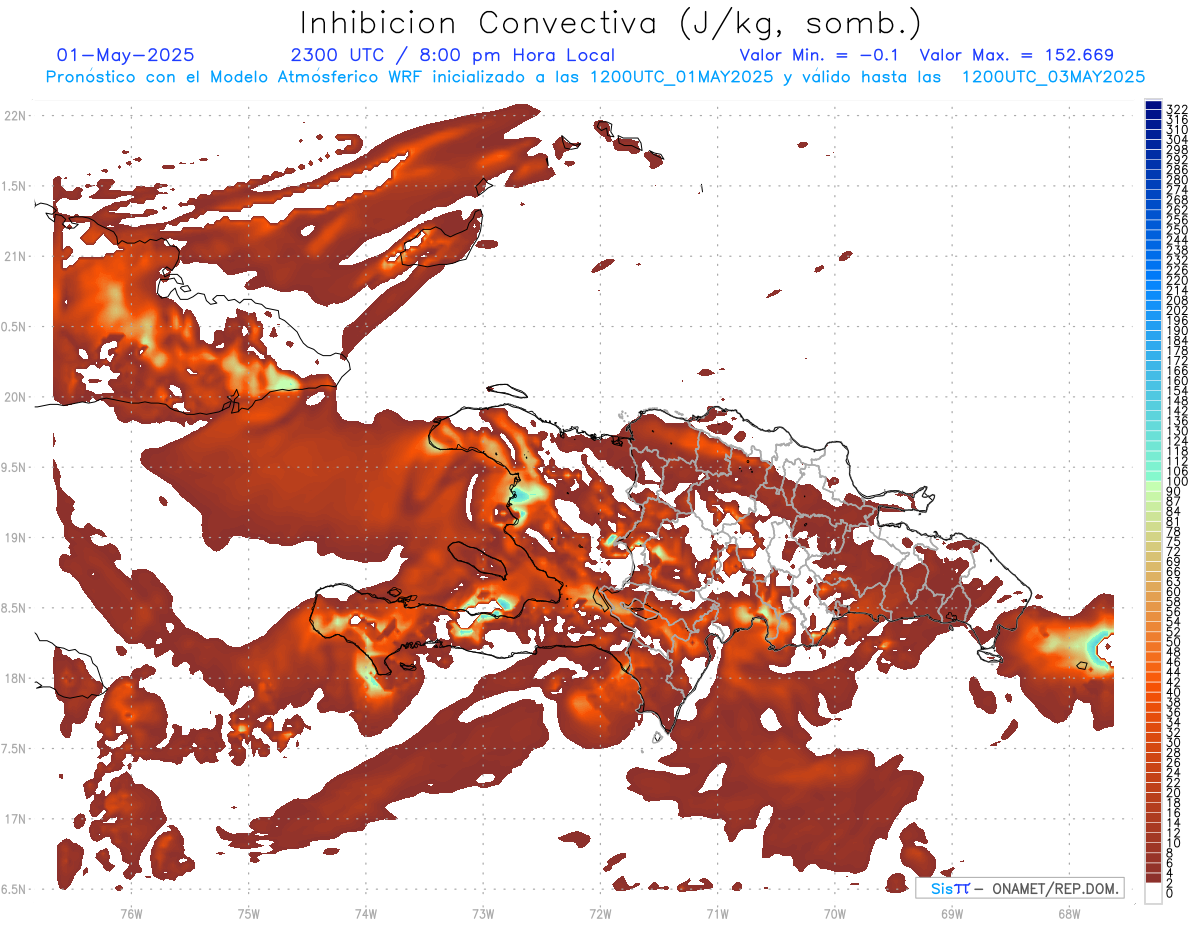Click the '20N' latitude label

point(15,397)
